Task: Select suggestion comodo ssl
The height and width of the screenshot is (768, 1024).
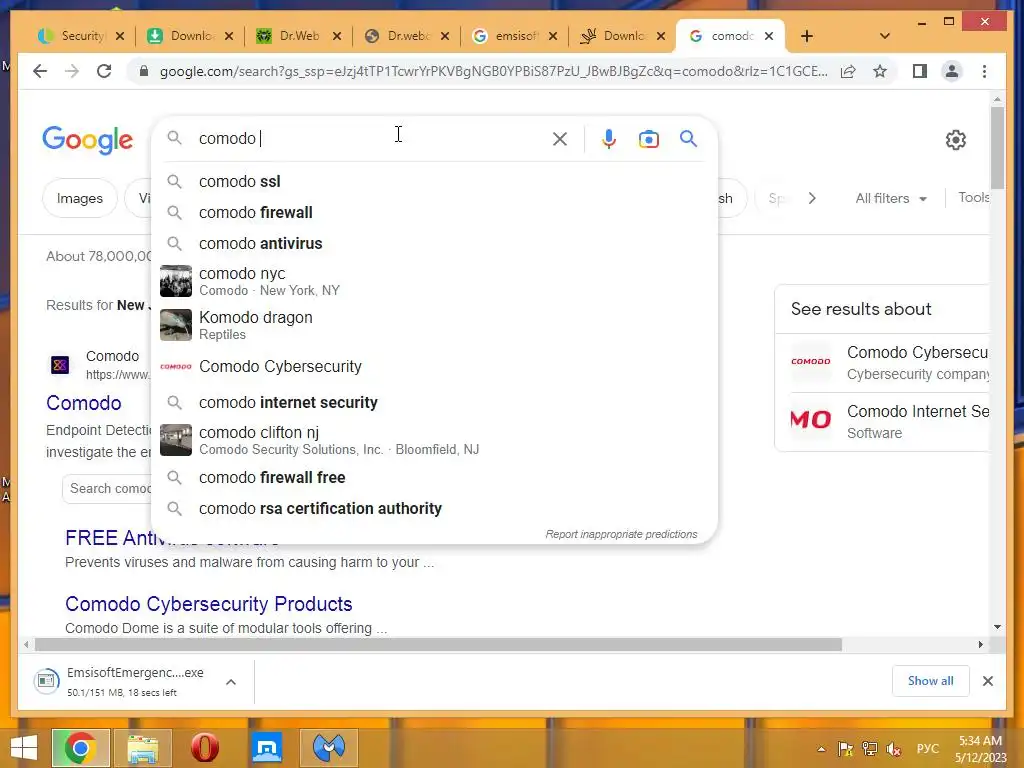Action: tap(434, 182)
